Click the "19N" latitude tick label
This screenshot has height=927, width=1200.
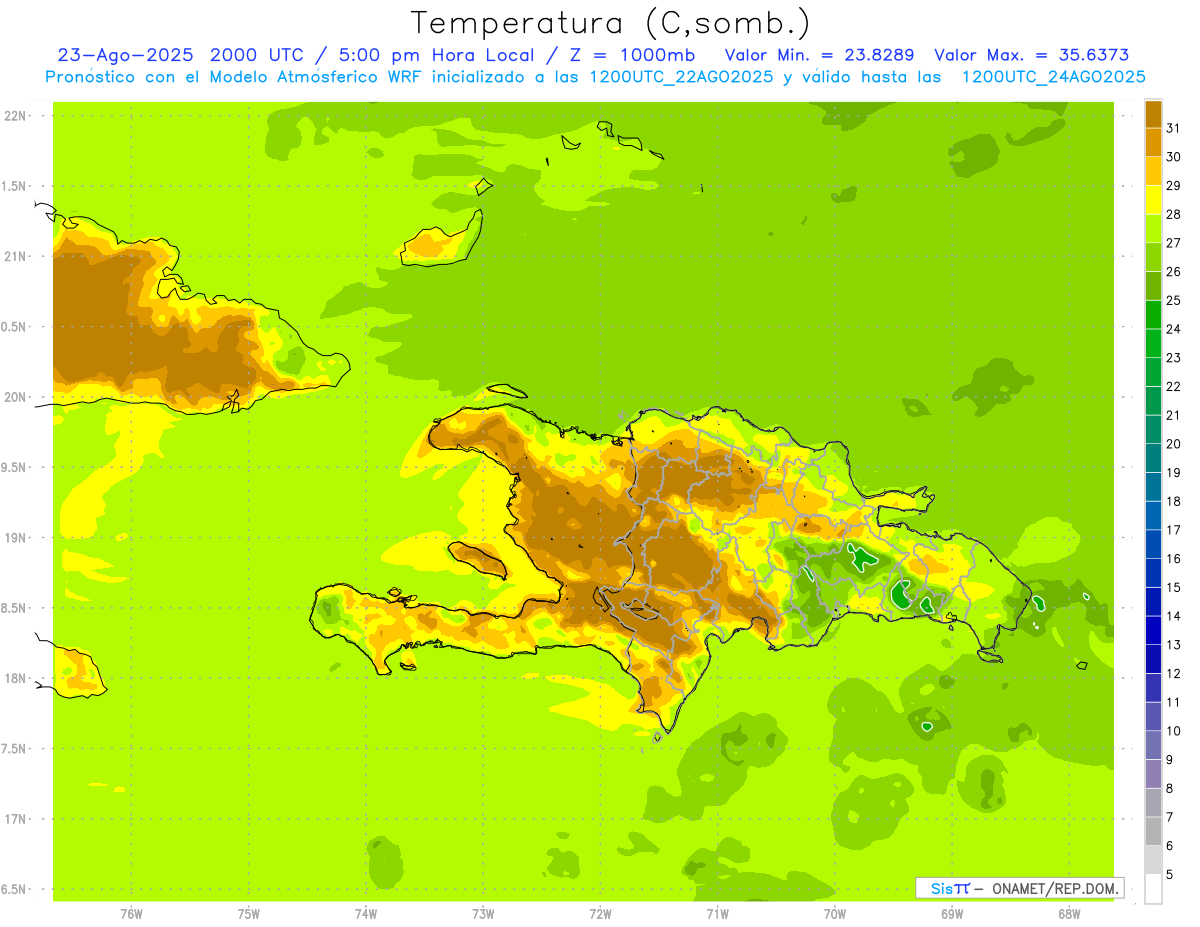click(16, 537)
